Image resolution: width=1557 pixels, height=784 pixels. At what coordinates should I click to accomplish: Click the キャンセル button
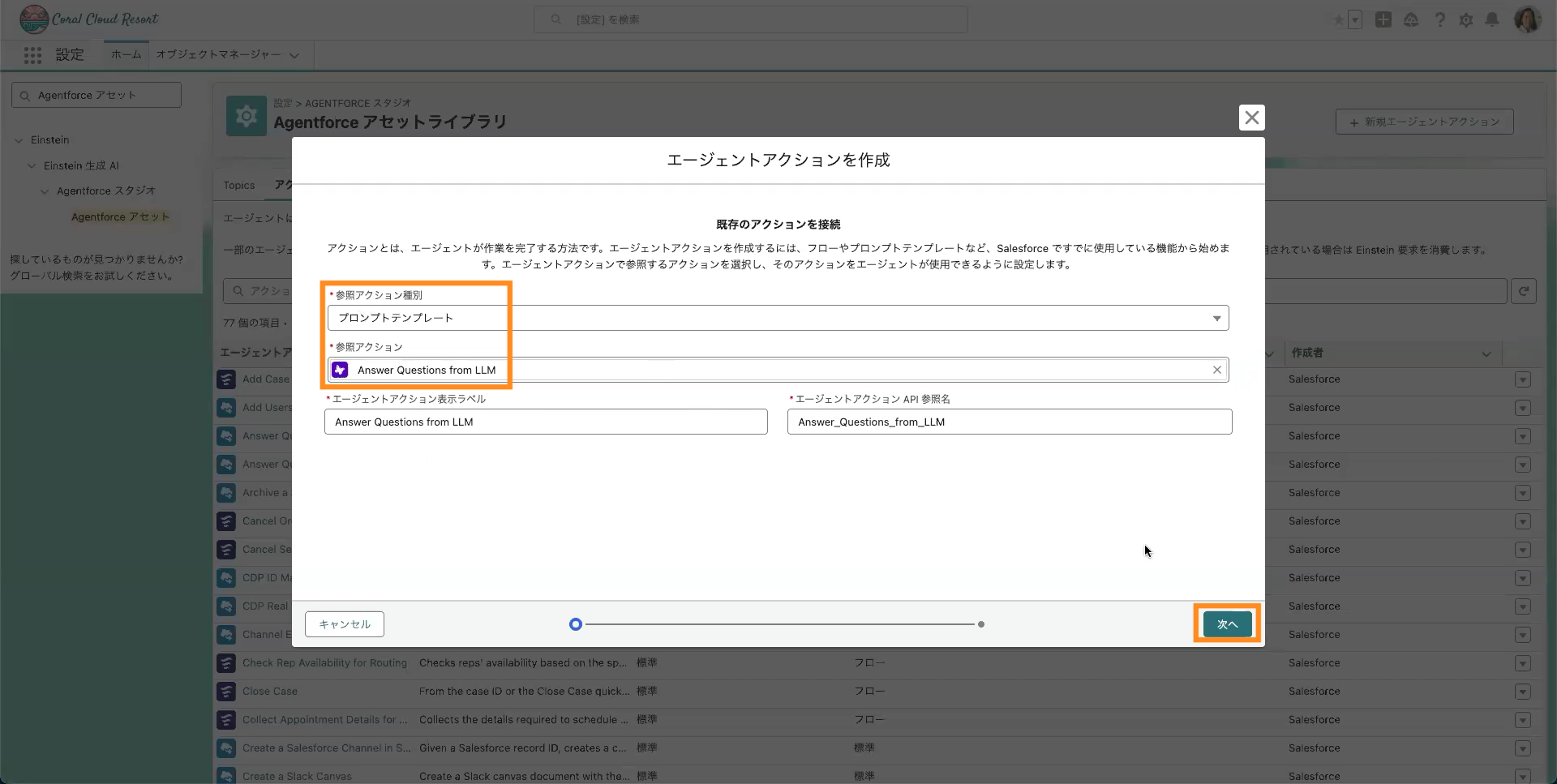345,624
